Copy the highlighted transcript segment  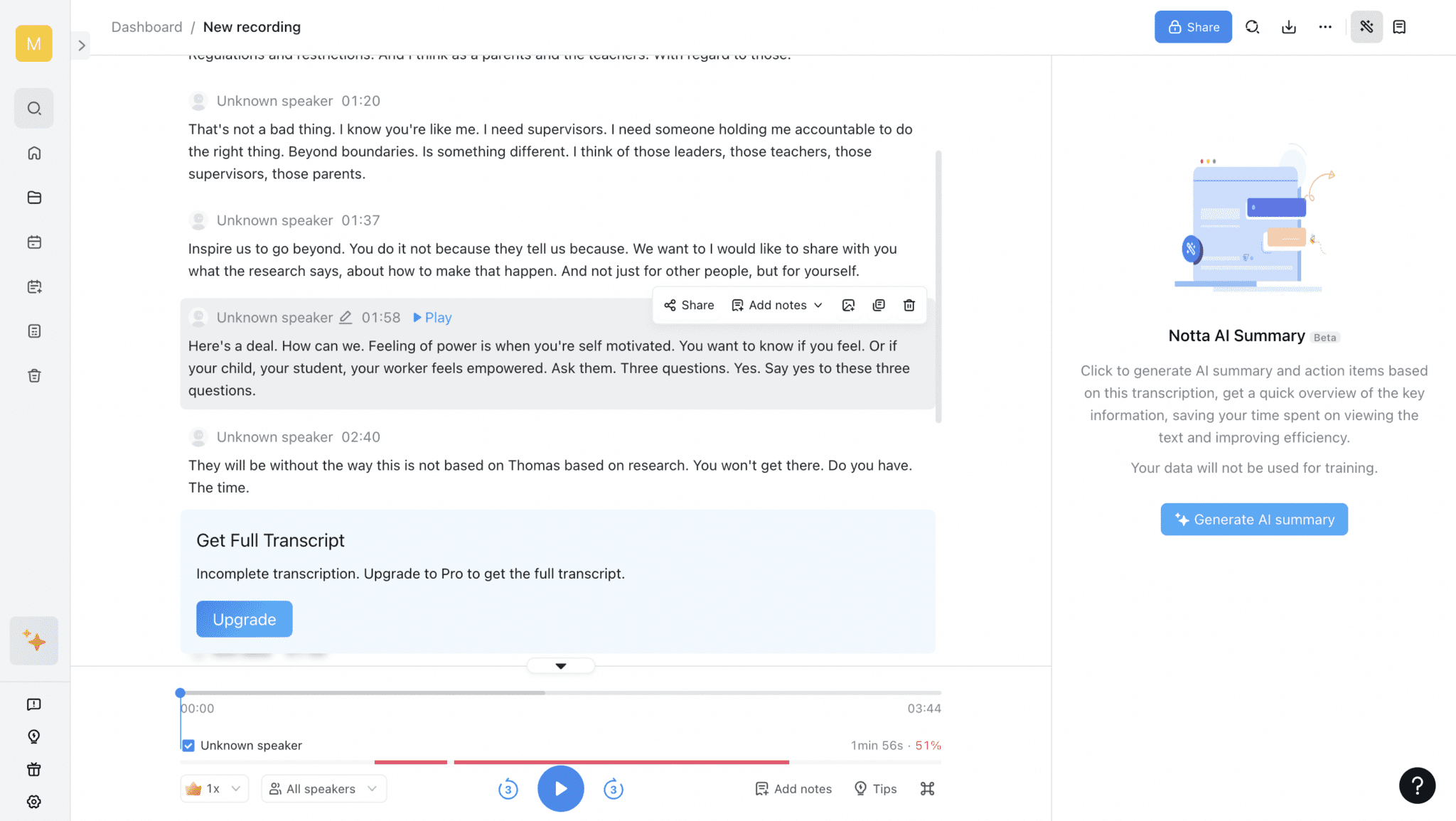(879, 305)
